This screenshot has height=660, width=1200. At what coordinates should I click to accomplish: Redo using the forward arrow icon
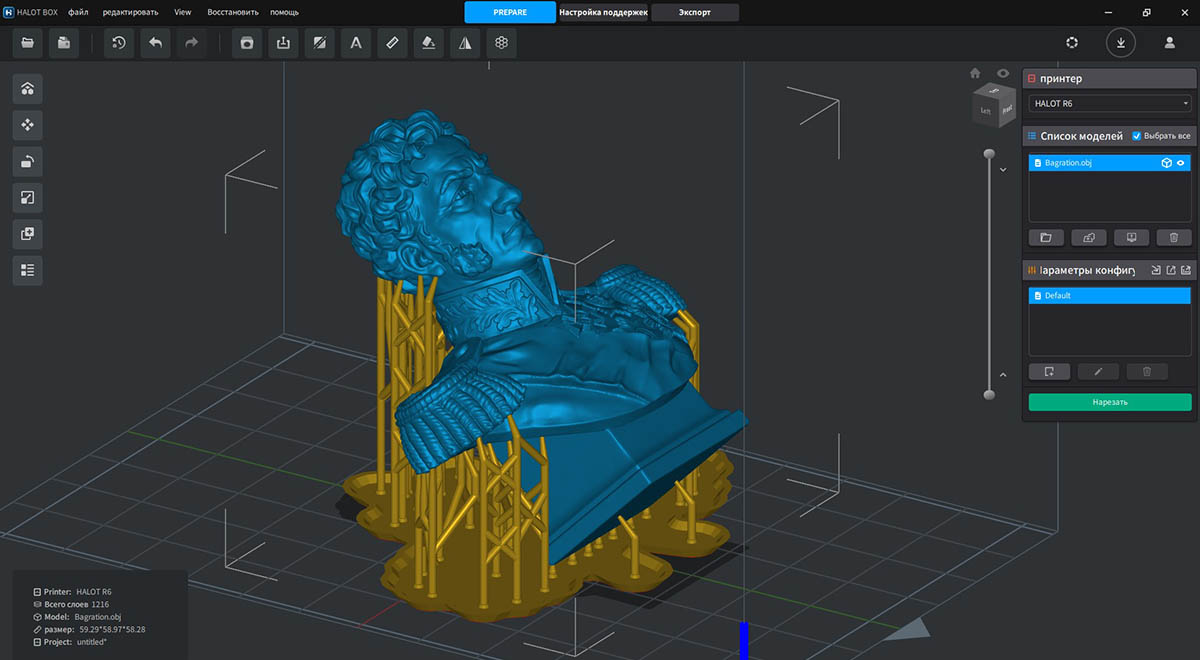pyautogui.click(x=192, y=43)
